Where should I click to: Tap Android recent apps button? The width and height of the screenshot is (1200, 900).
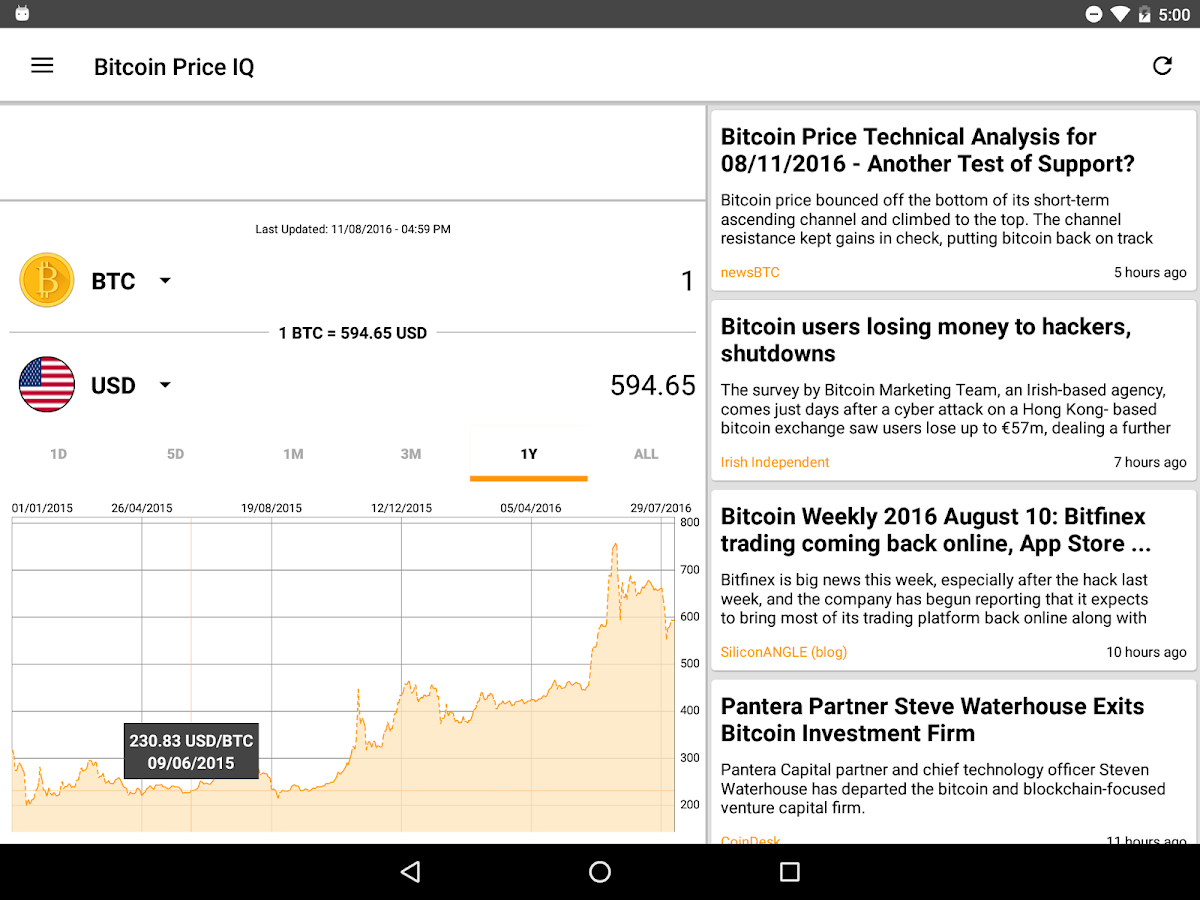point(790,872)
